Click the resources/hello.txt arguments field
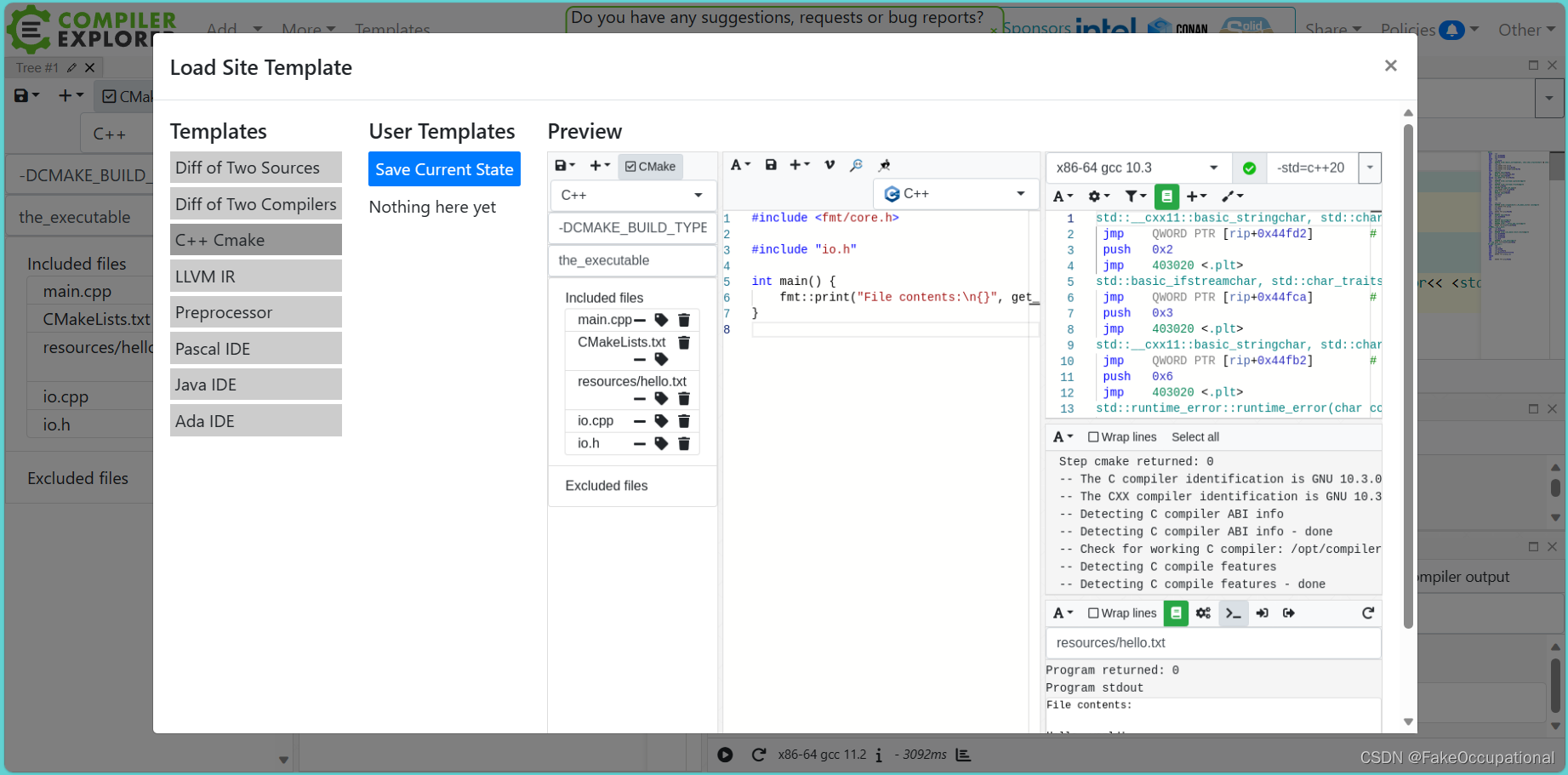This screenshot has width=1568, height=775. coord(1213,643)
